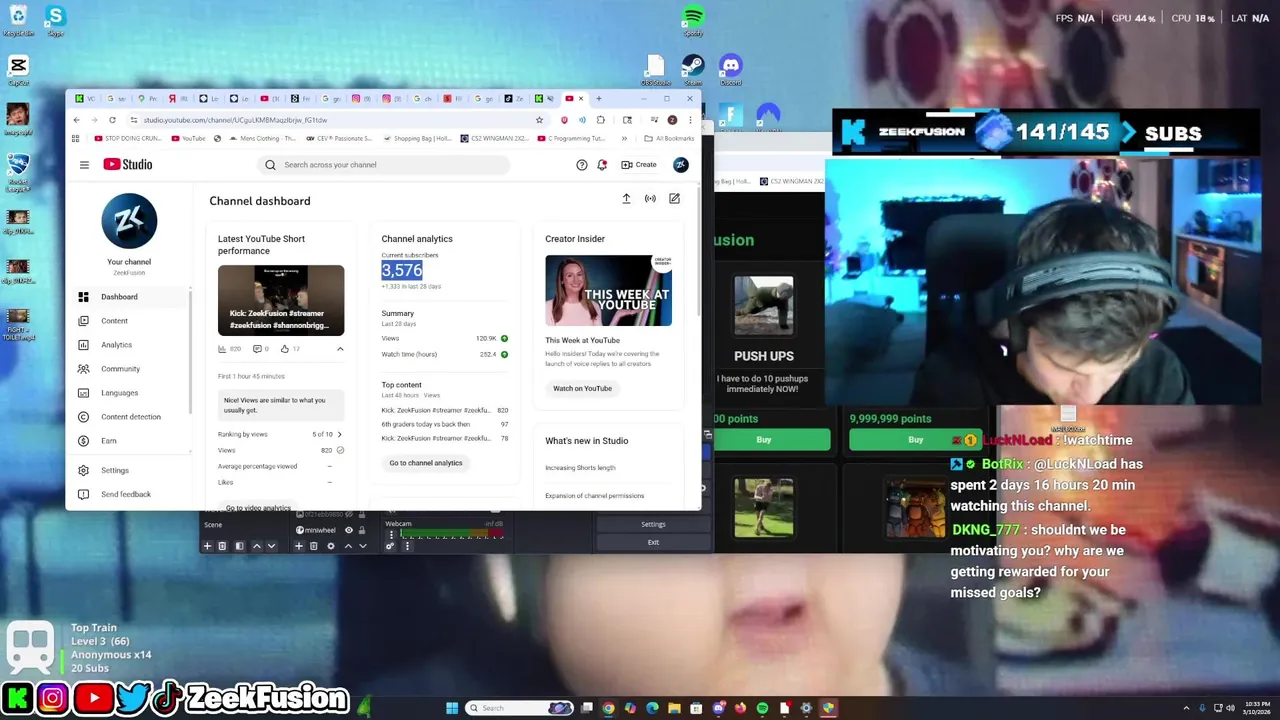Select the current subscribers count 3,576
Viewport: 1280px width, 720px height.
pos(402,270)
